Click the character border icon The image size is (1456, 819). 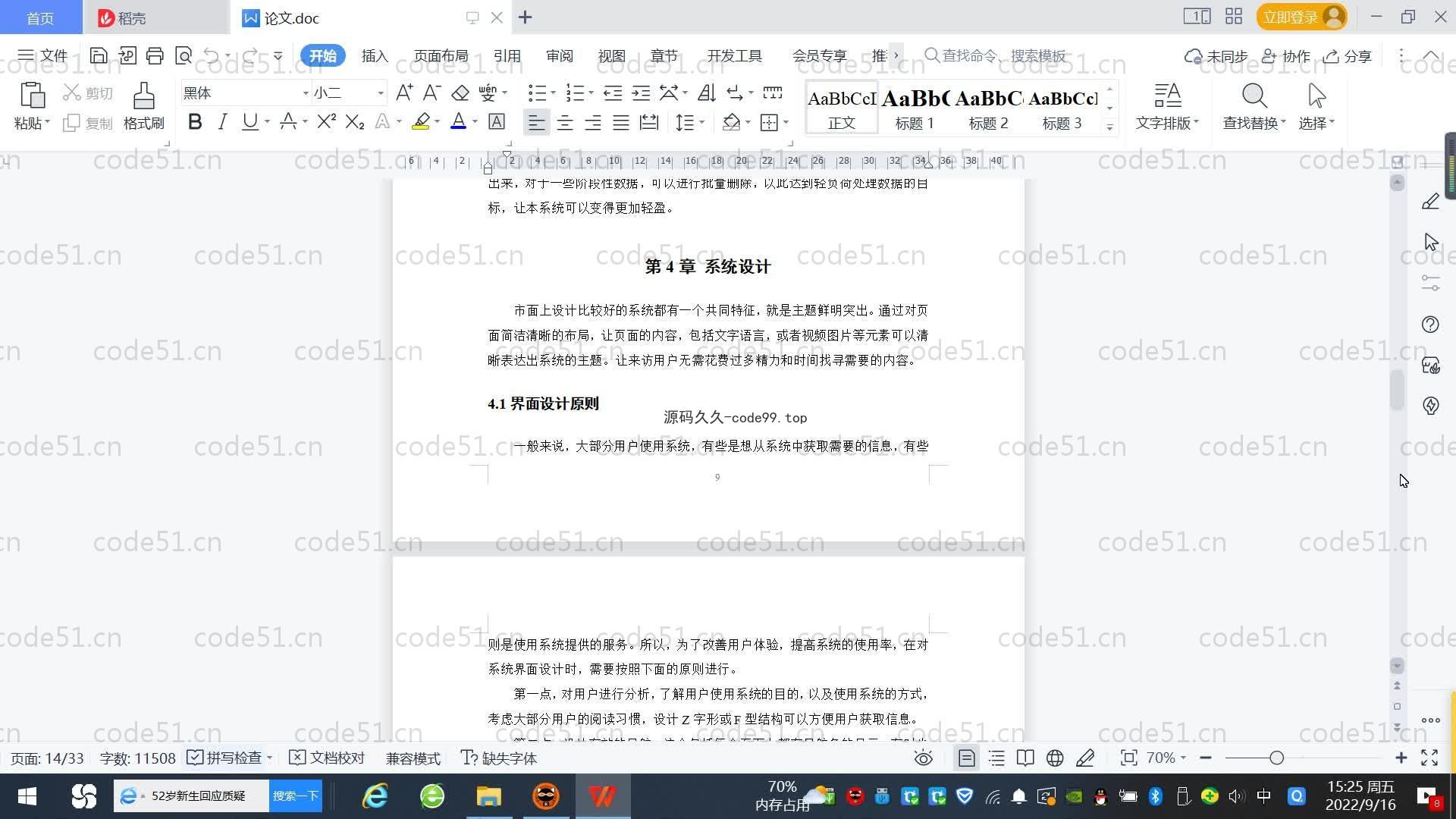click(x=497, y=122)
